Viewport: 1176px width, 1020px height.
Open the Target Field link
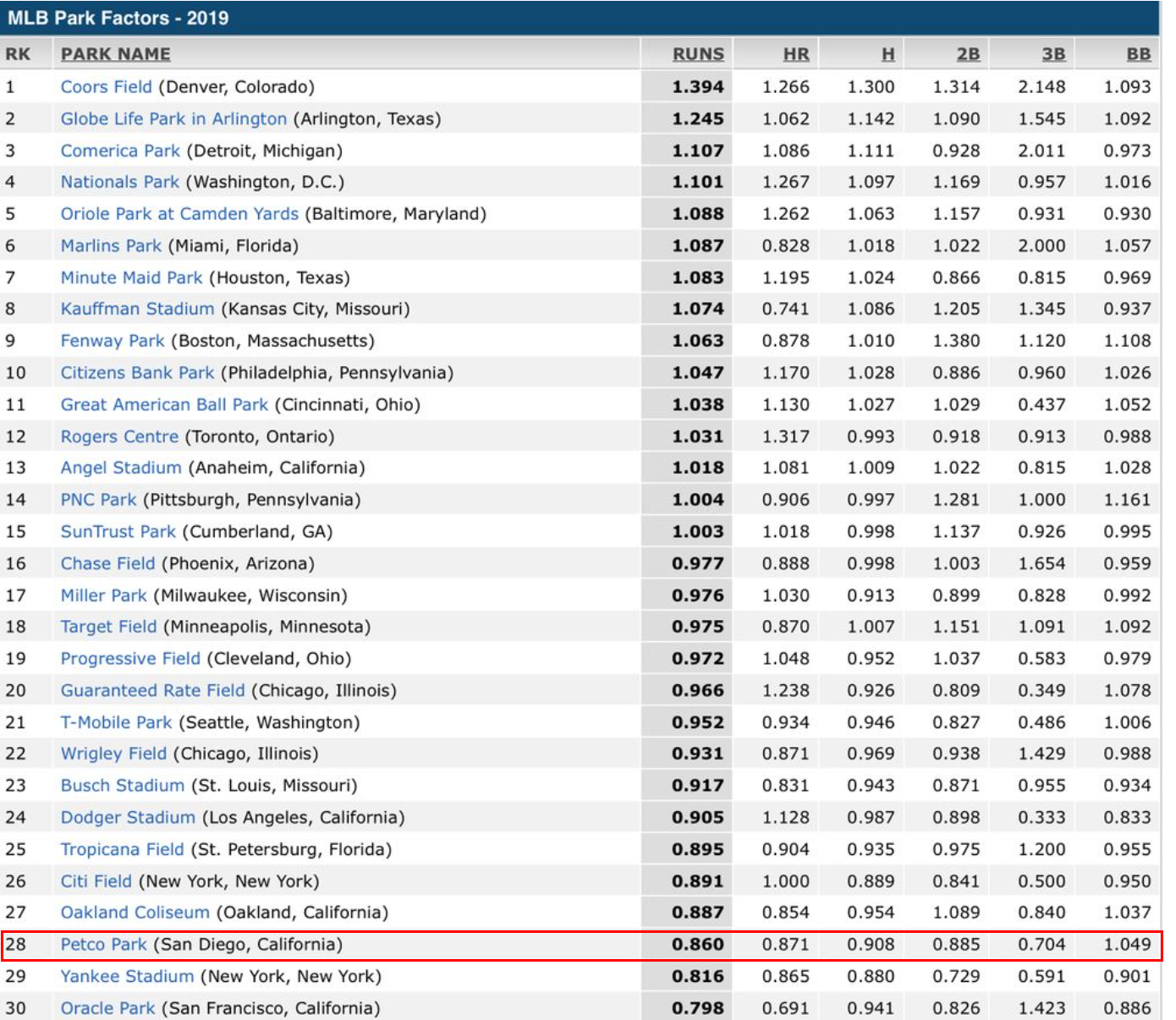(108, 627)
